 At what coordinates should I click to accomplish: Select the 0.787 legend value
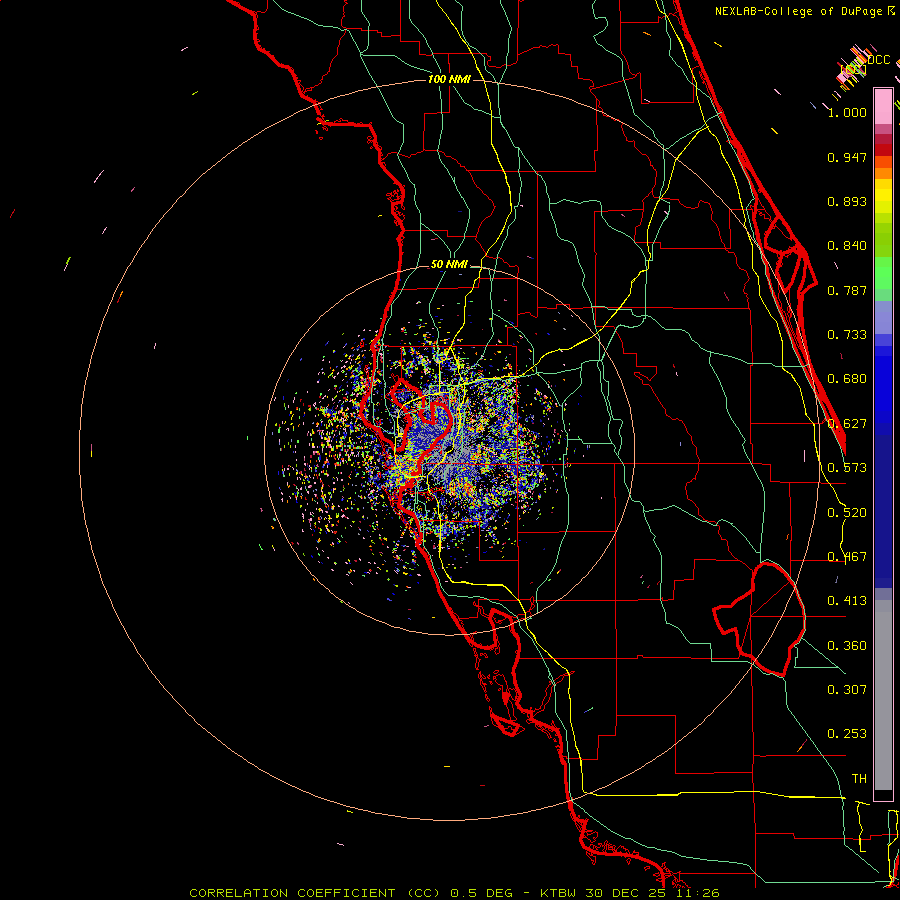pos(847,290)
